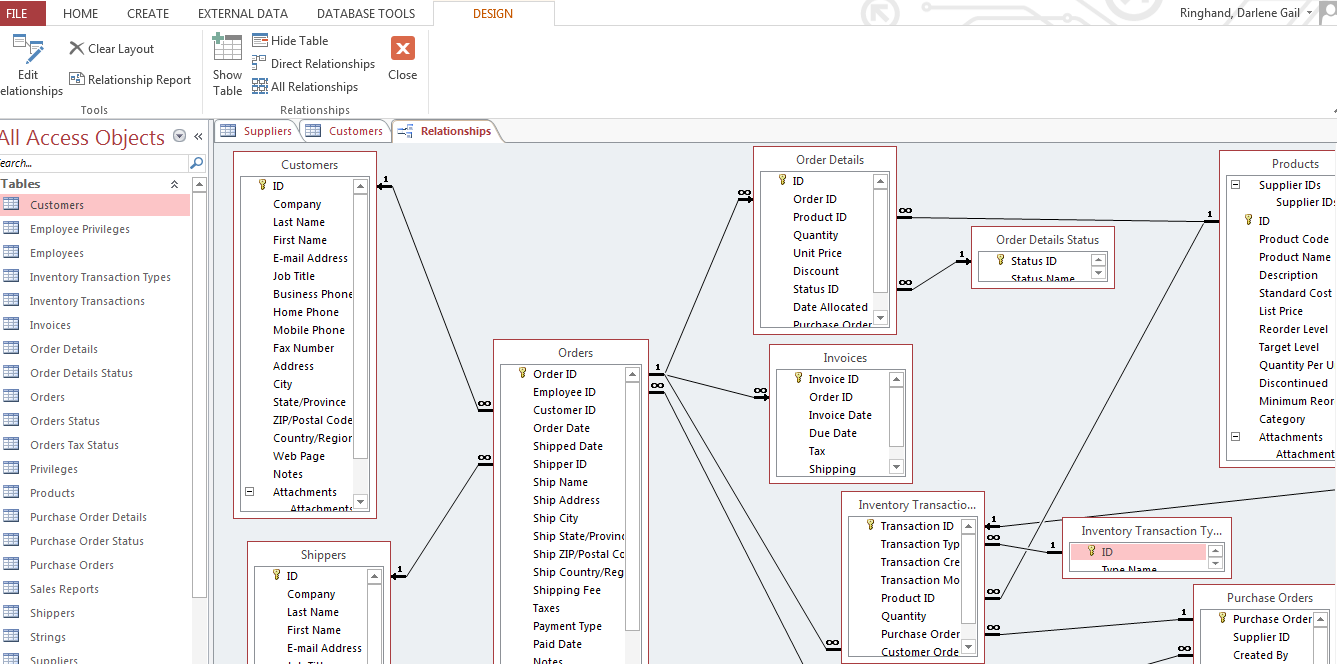Click the Search box in navigation pane
Viewport: 1337px width, 664px height.
pos(90,163)
